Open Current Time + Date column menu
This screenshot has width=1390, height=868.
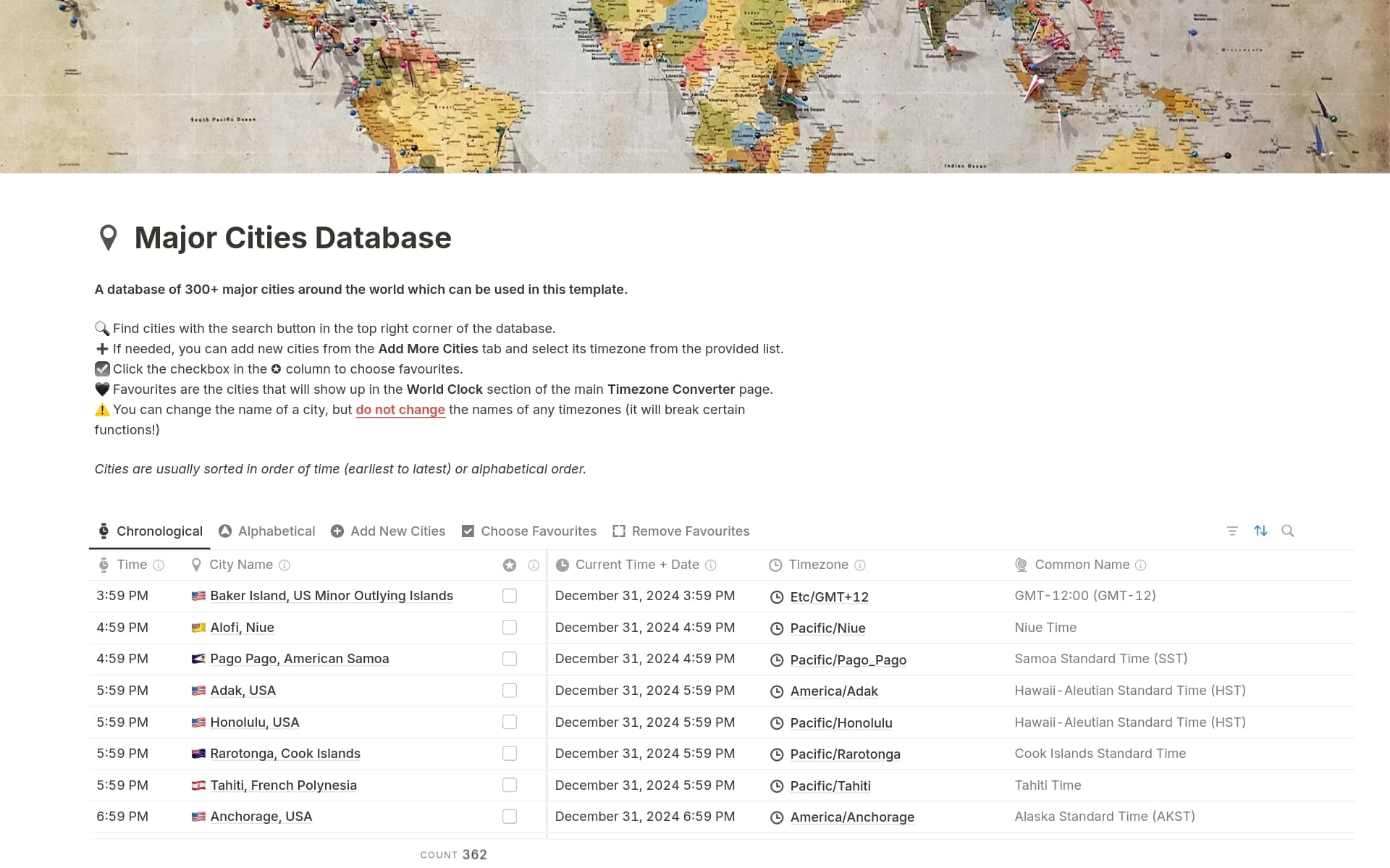(x=637, y=565)
